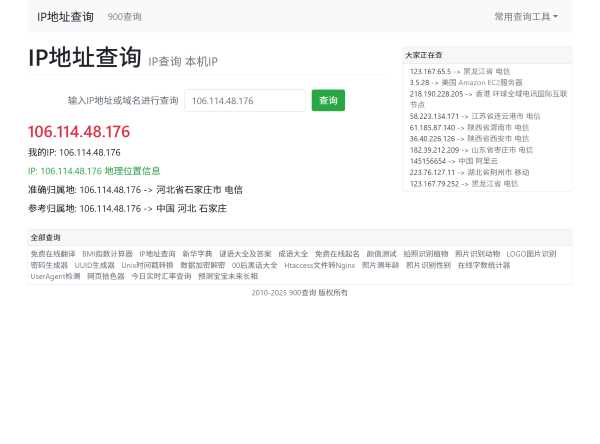Open the 免费在线翻译 tool link
The width and height of the screenshot is (600, 444).
(52, 254)
